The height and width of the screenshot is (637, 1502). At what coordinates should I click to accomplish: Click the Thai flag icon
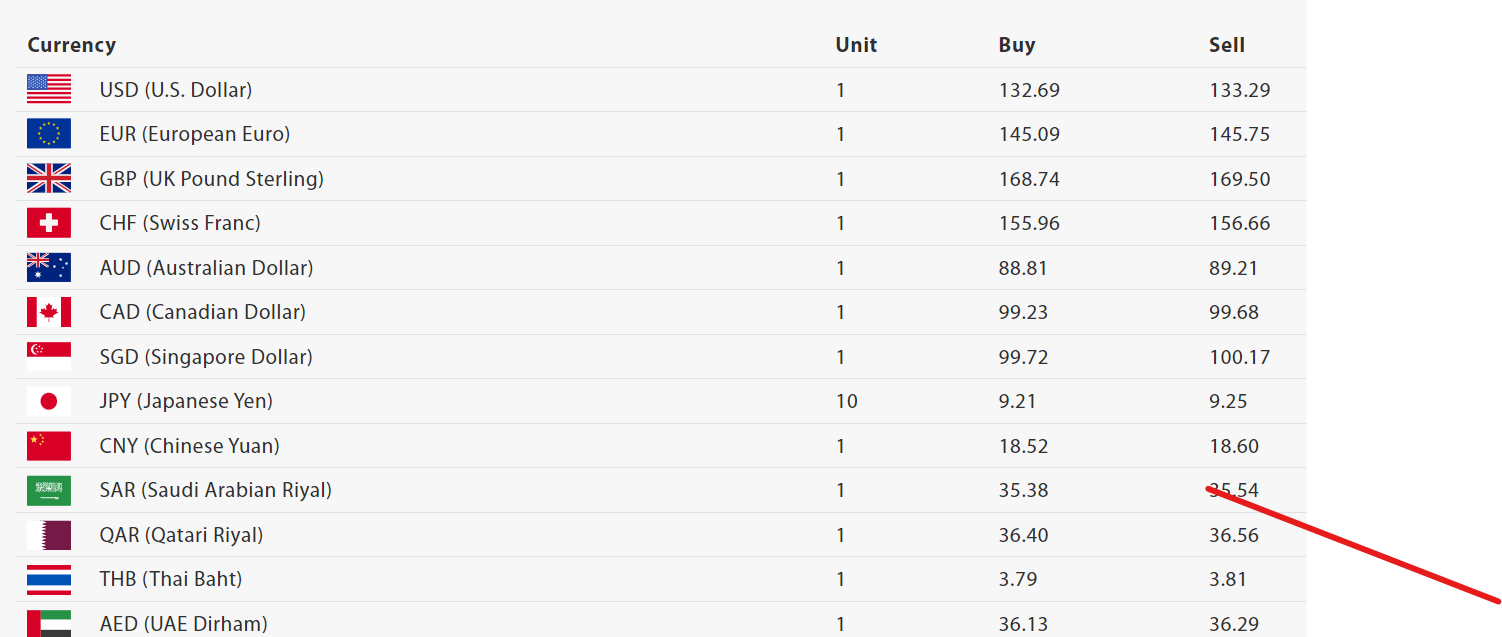click(x=49, y=579)
